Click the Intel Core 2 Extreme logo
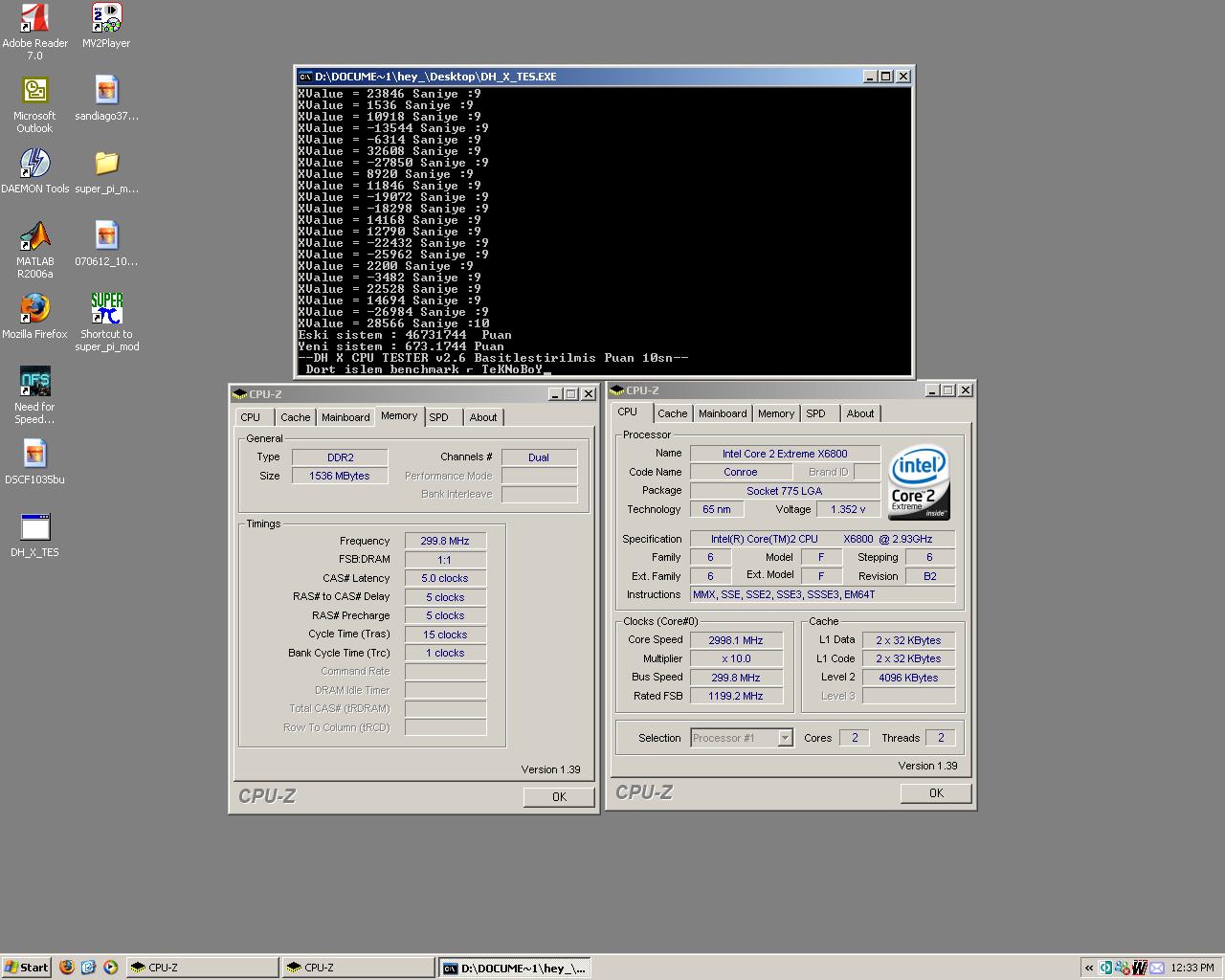 click(919, 481)
